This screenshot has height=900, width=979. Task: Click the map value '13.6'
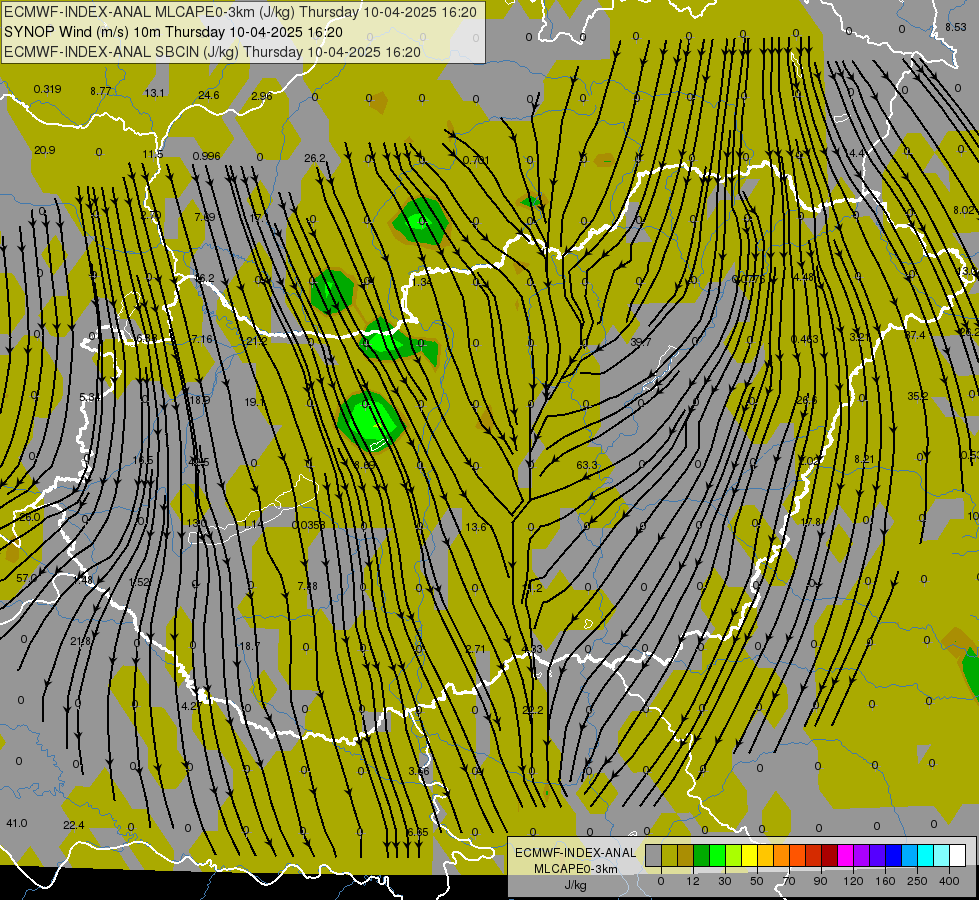(x=476, y=527)
